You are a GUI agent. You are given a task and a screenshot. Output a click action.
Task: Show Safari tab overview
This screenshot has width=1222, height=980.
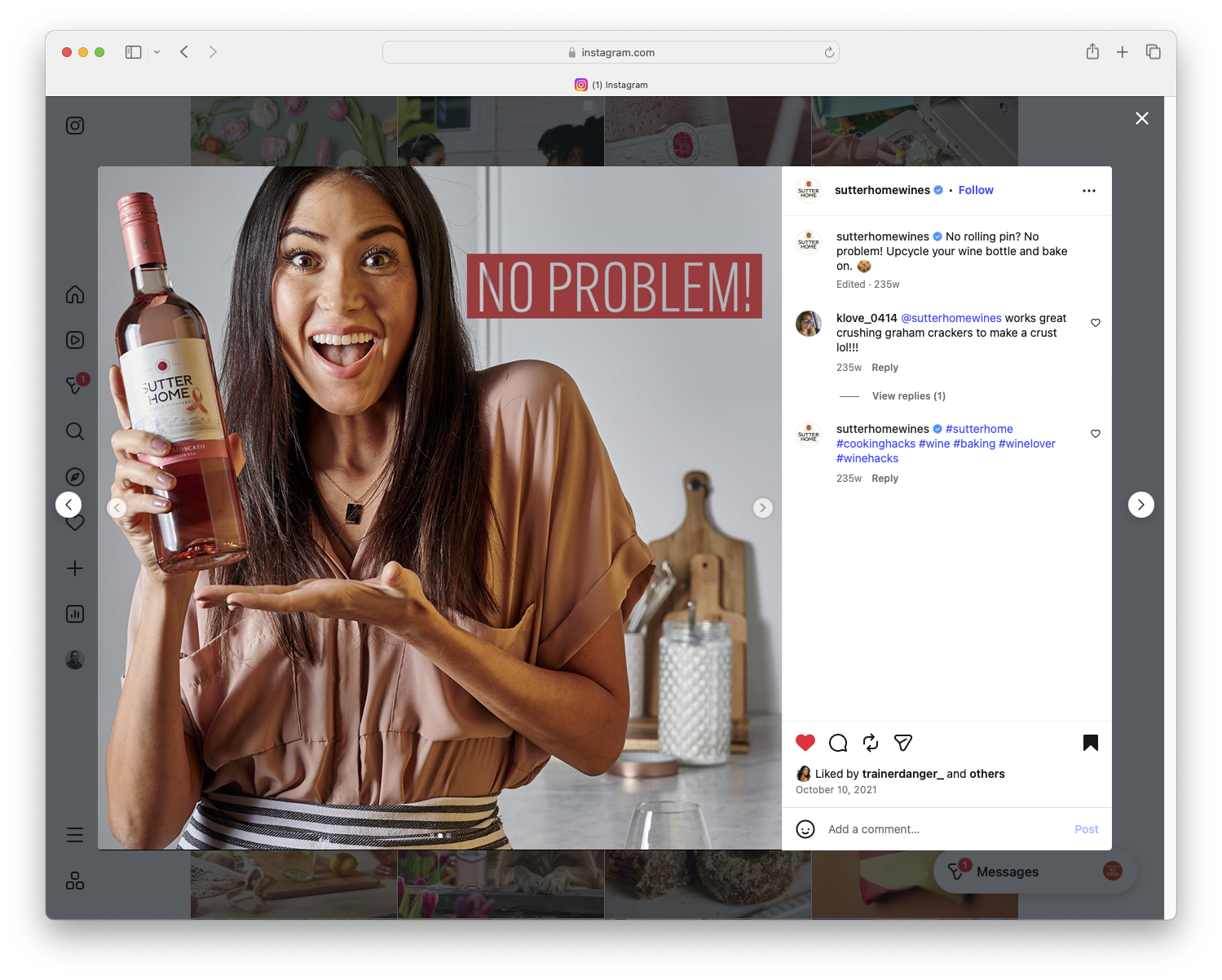[1154, 52]
